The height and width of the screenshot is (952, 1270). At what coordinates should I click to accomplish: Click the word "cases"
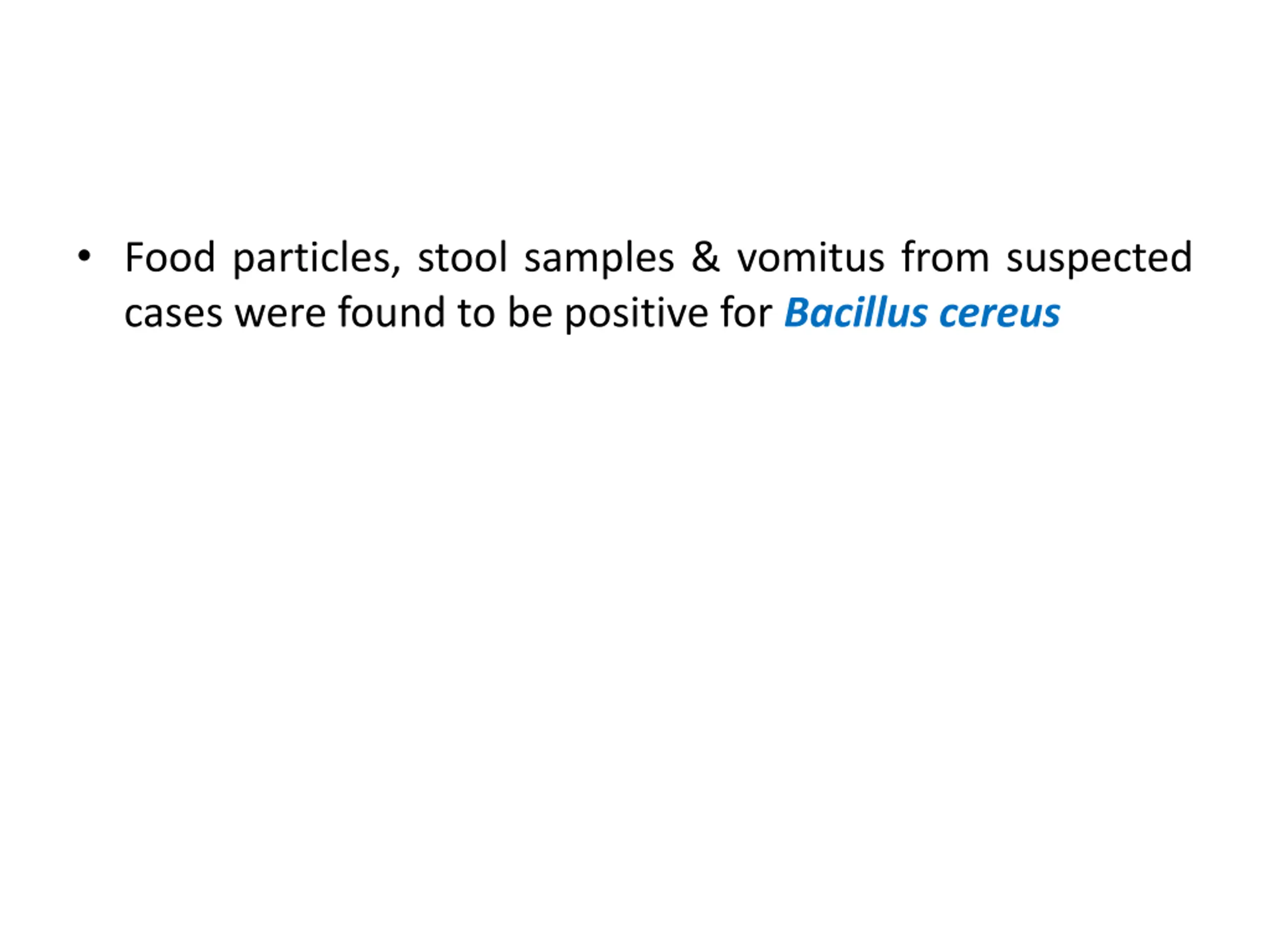(x=174, y=314)
